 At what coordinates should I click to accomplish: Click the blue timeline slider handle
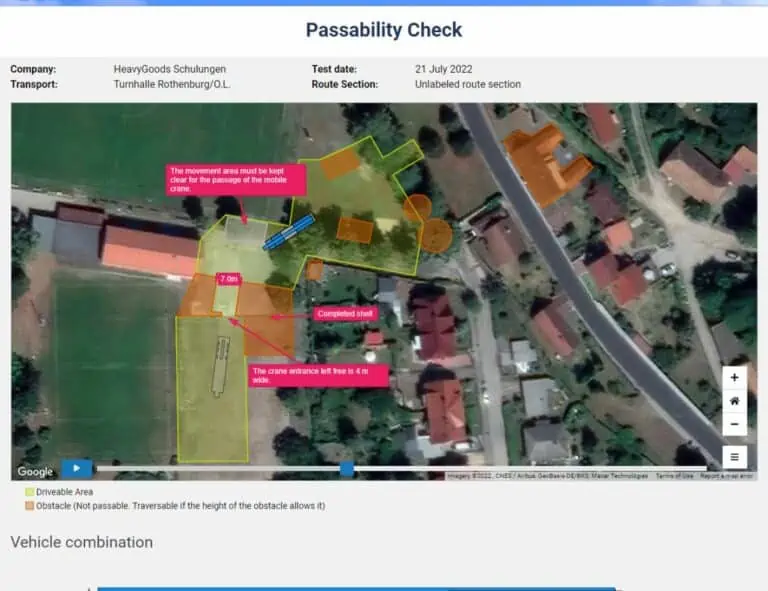tap(346, 468)
